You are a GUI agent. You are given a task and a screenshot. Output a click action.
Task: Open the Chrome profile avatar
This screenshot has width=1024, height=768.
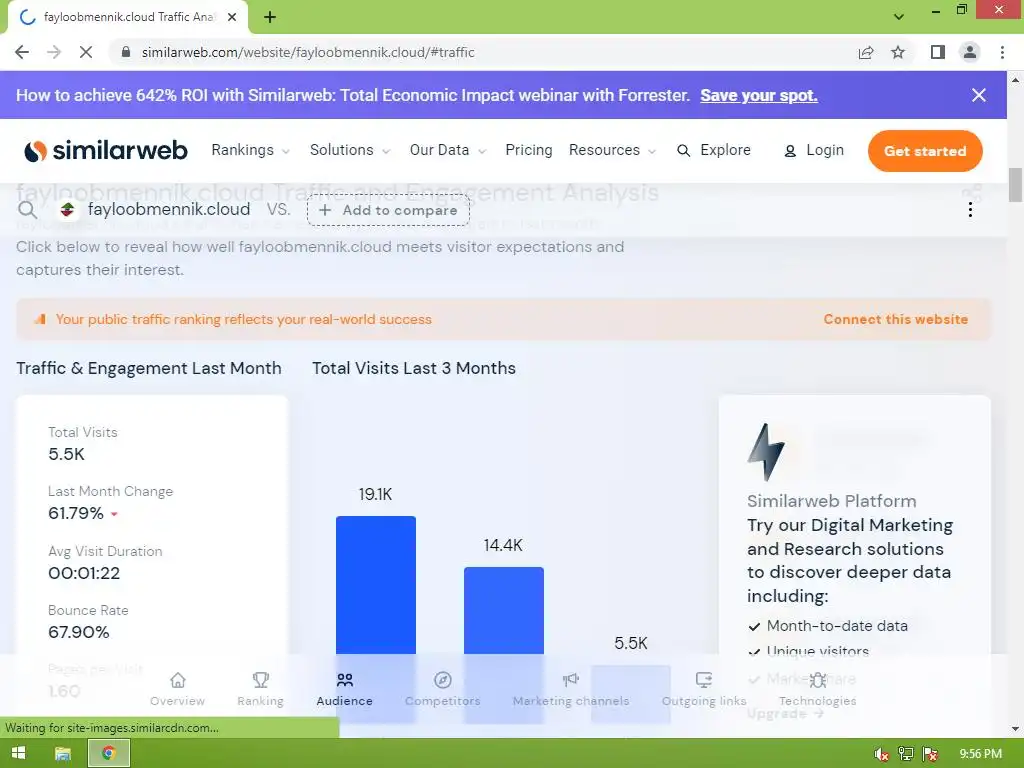[x=970, y=52]
